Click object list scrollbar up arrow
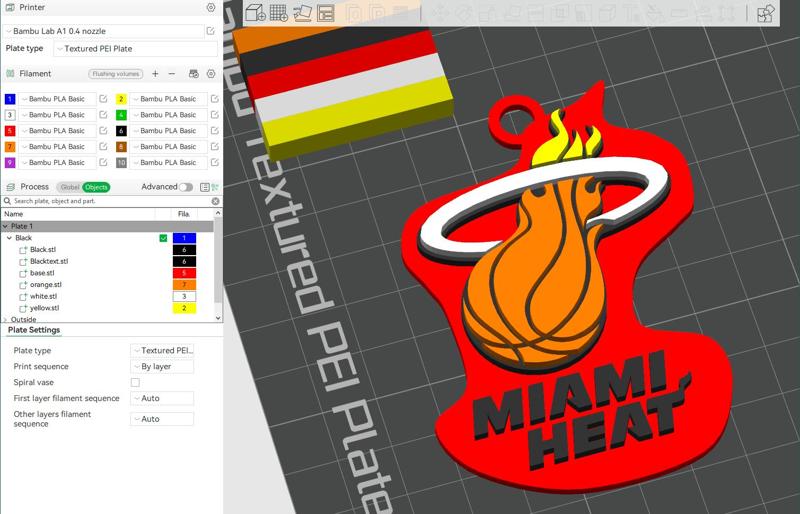Viewport: 800px width, 514px height. [x=218, y=213]
